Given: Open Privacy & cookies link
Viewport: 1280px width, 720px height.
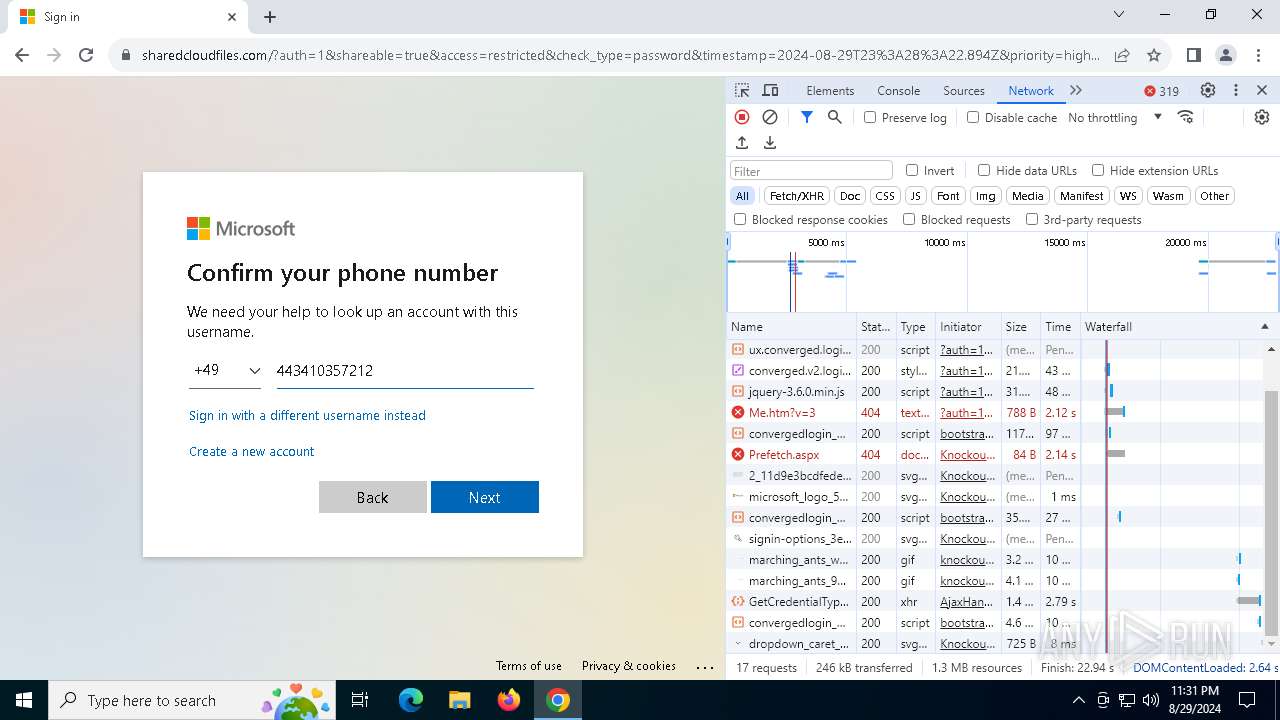Looking at the screenshot, I should (x=629, y=666).
